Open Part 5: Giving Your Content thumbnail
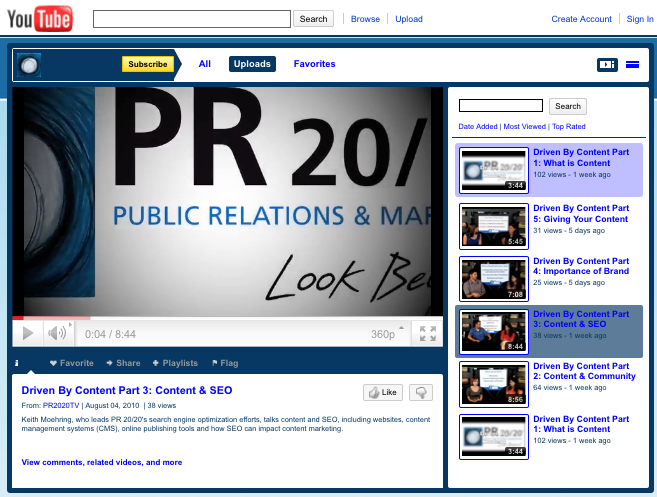657x497 pixels. 494,226
